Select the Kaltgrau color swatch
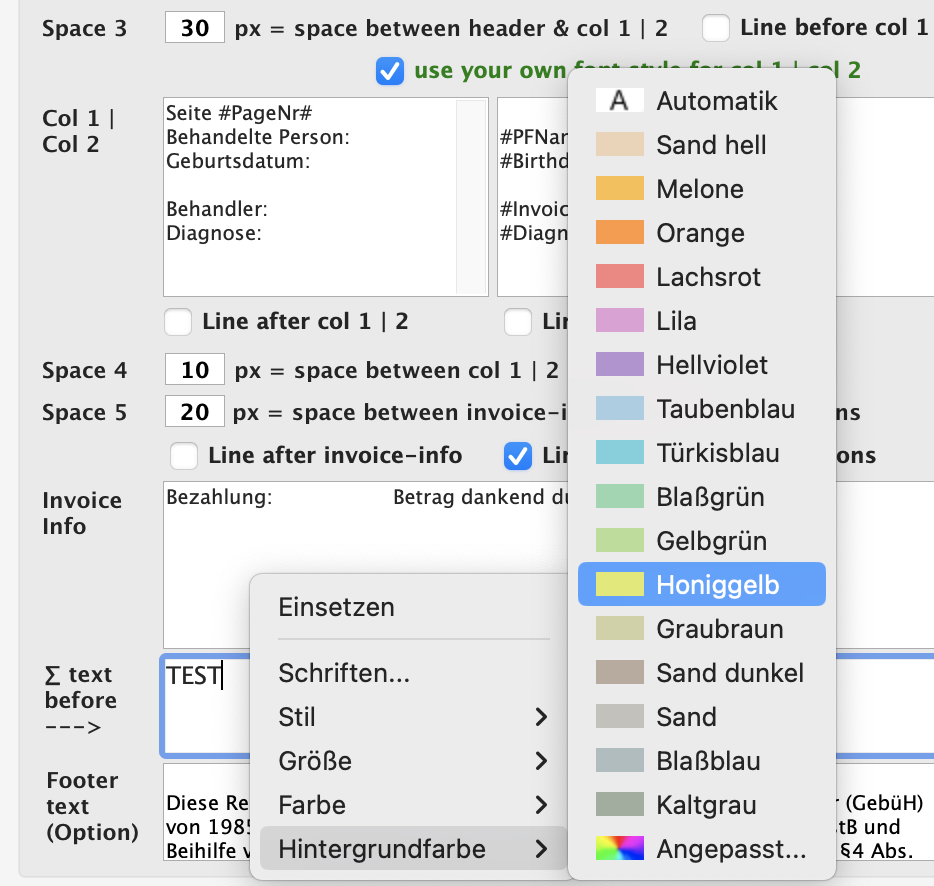This screenshot has width=934, height=886. pyautogui.click(x=619, y=805)
